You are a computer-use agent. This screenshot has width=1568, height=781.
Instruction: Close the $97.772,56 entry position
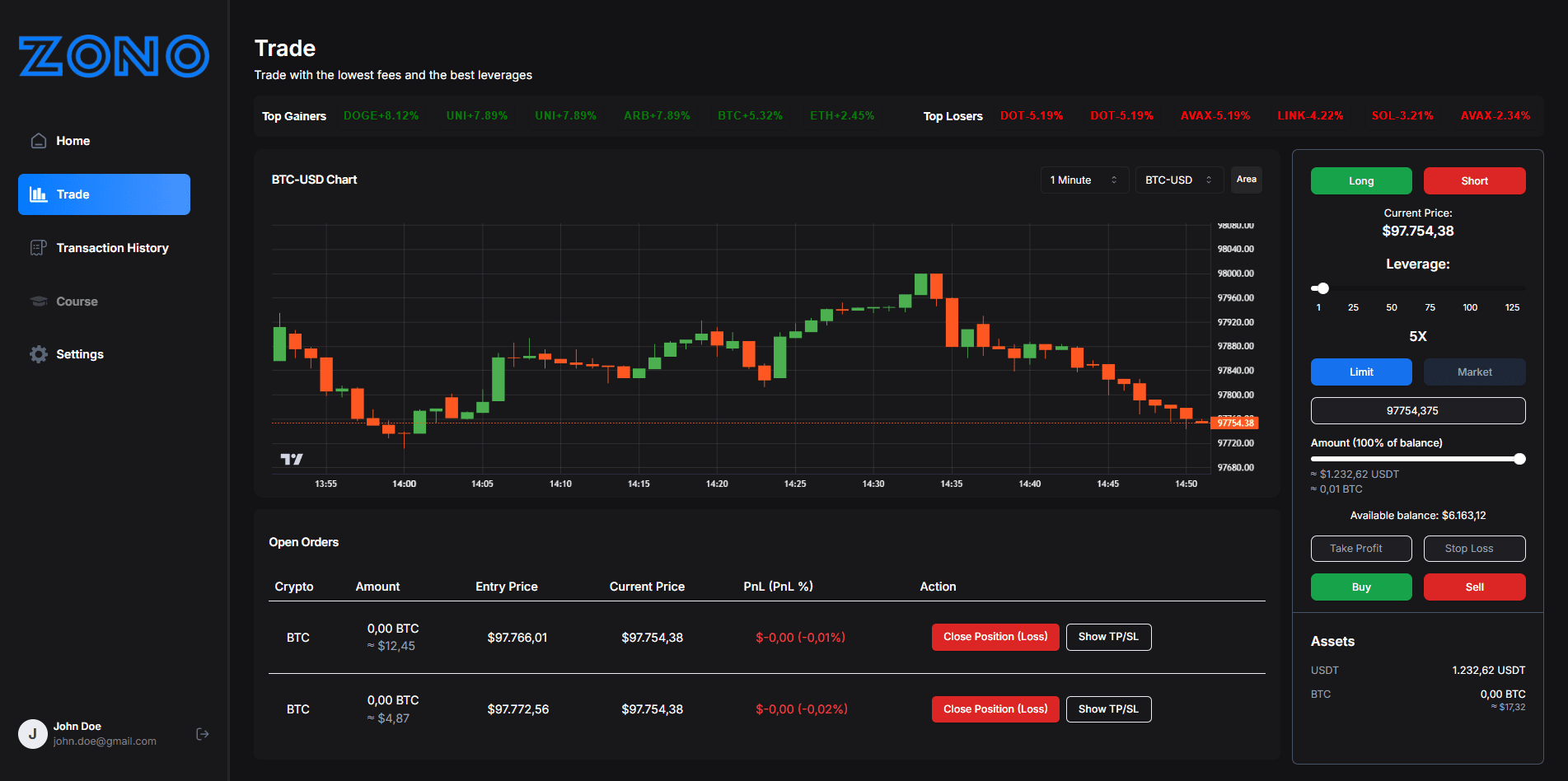tap(995, 709)
